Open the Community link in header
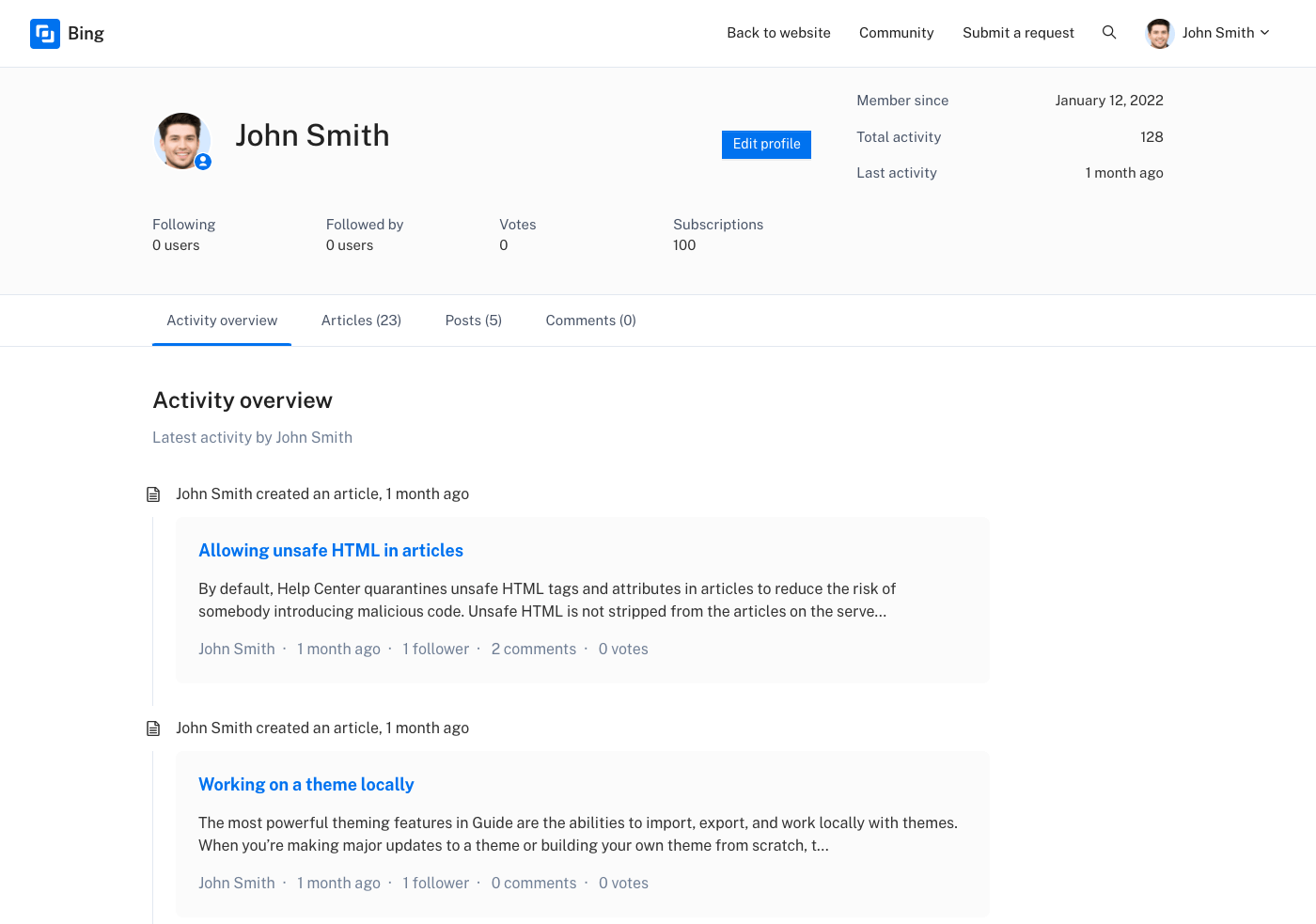Viewport: 1316px width, 924px height. (896, 33)
